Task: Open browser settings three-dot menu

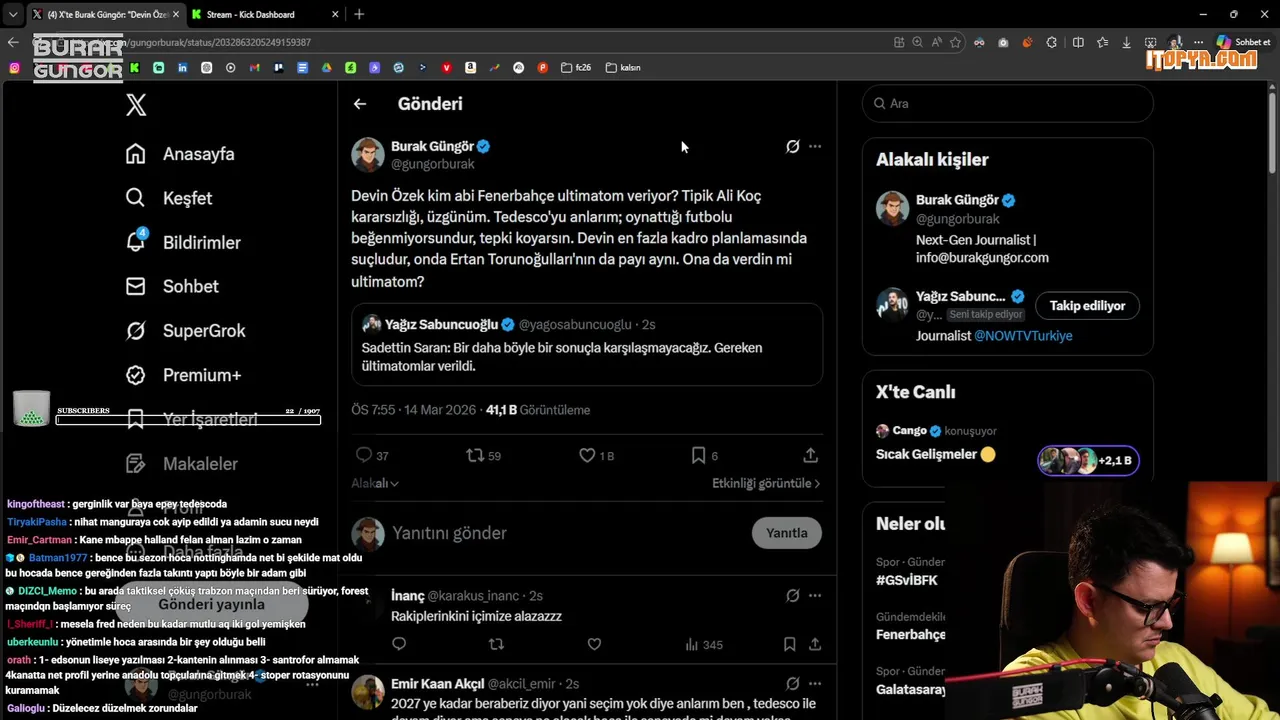Action: [1198, 42]
